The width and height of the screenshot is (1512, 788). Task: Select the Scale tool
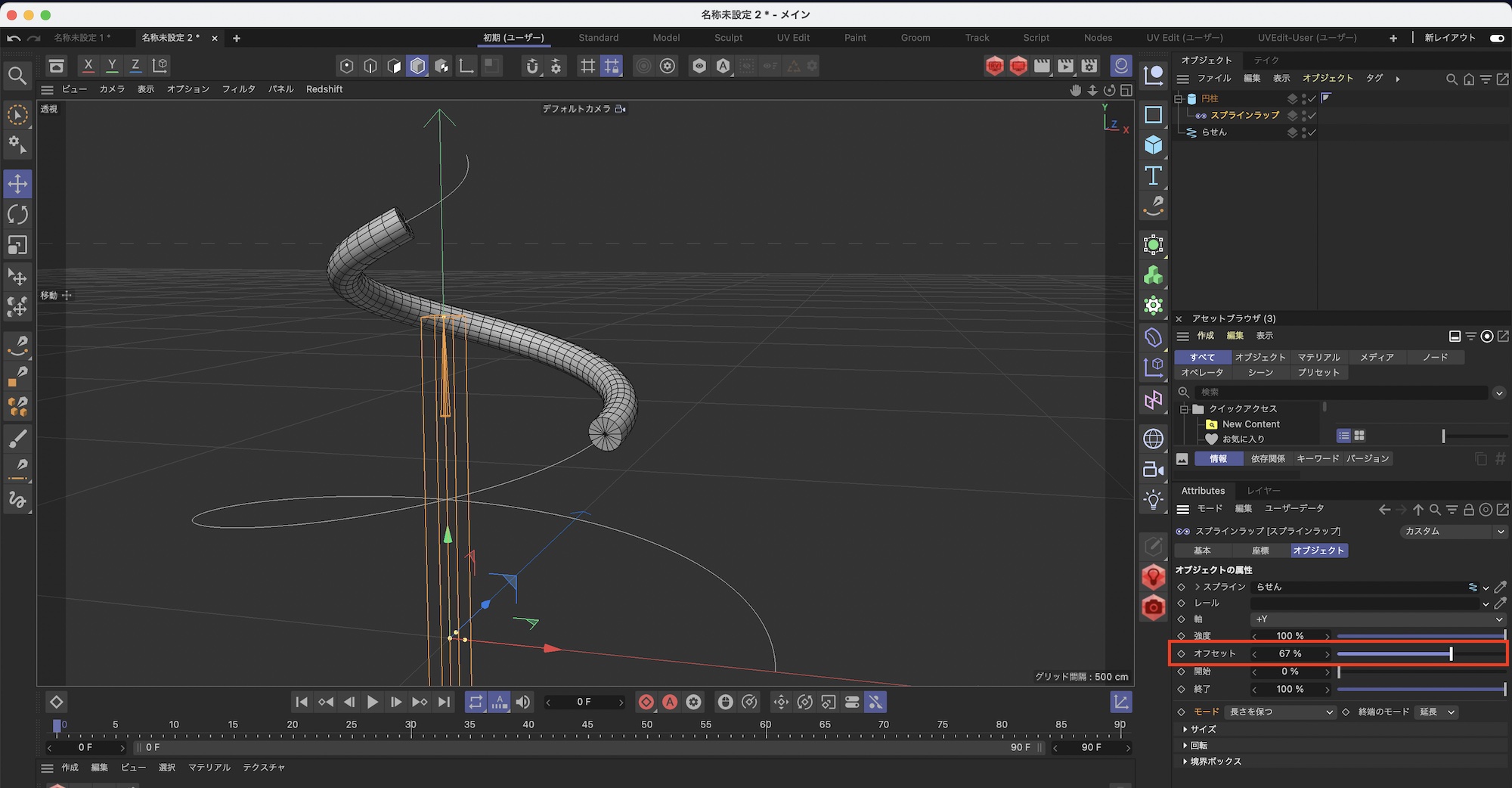click(x=17, y=245)
